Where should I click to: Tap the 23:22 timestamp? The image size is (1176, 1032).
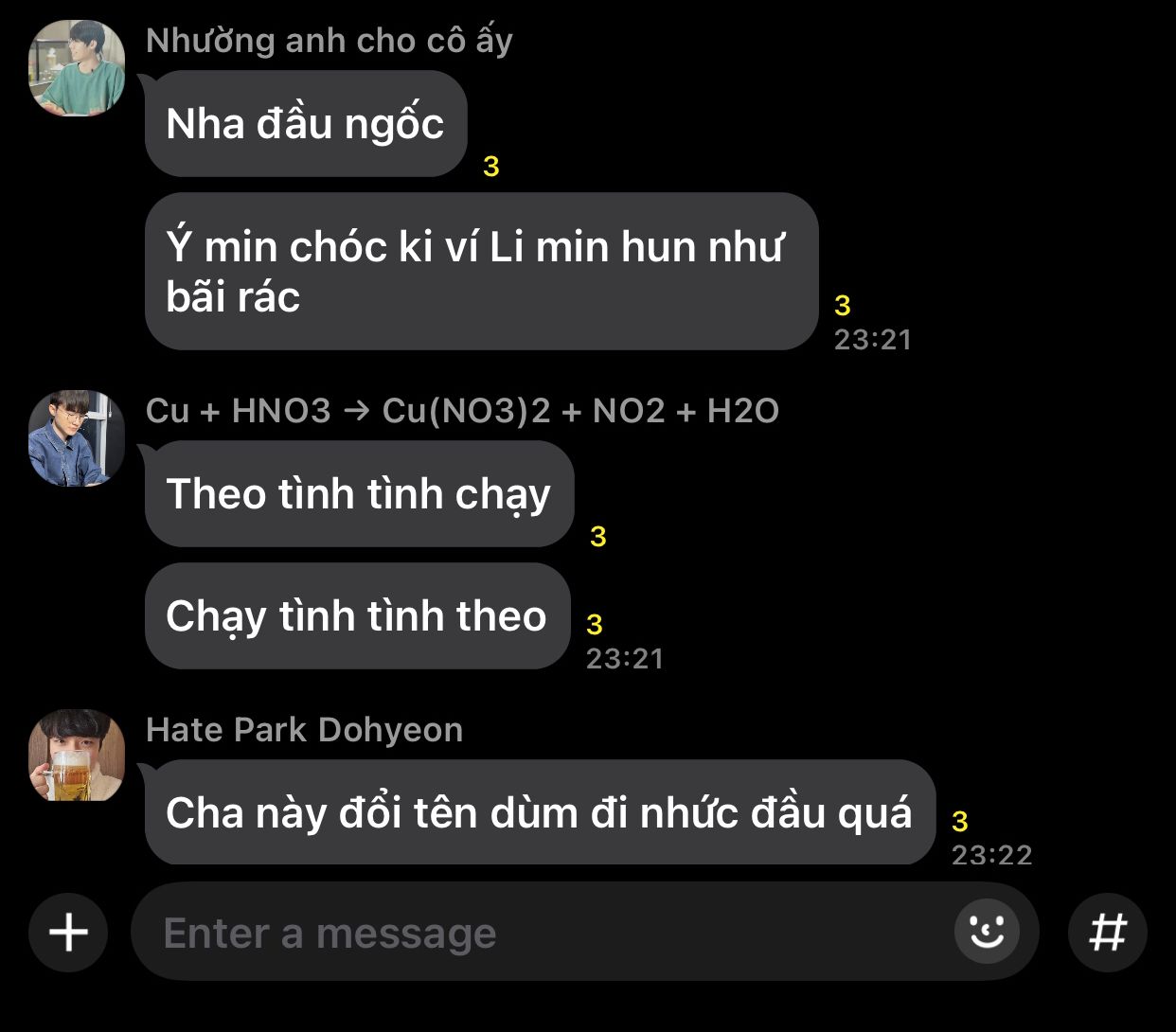tap(991, 855)
